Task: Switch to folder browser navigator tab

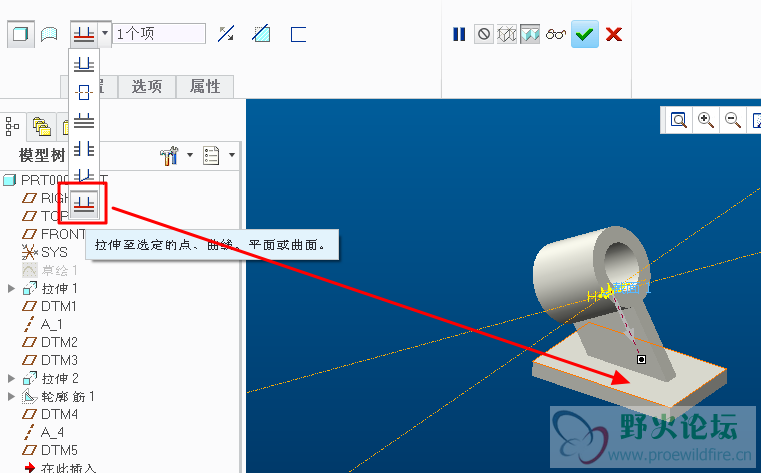Action: point(42,127)
